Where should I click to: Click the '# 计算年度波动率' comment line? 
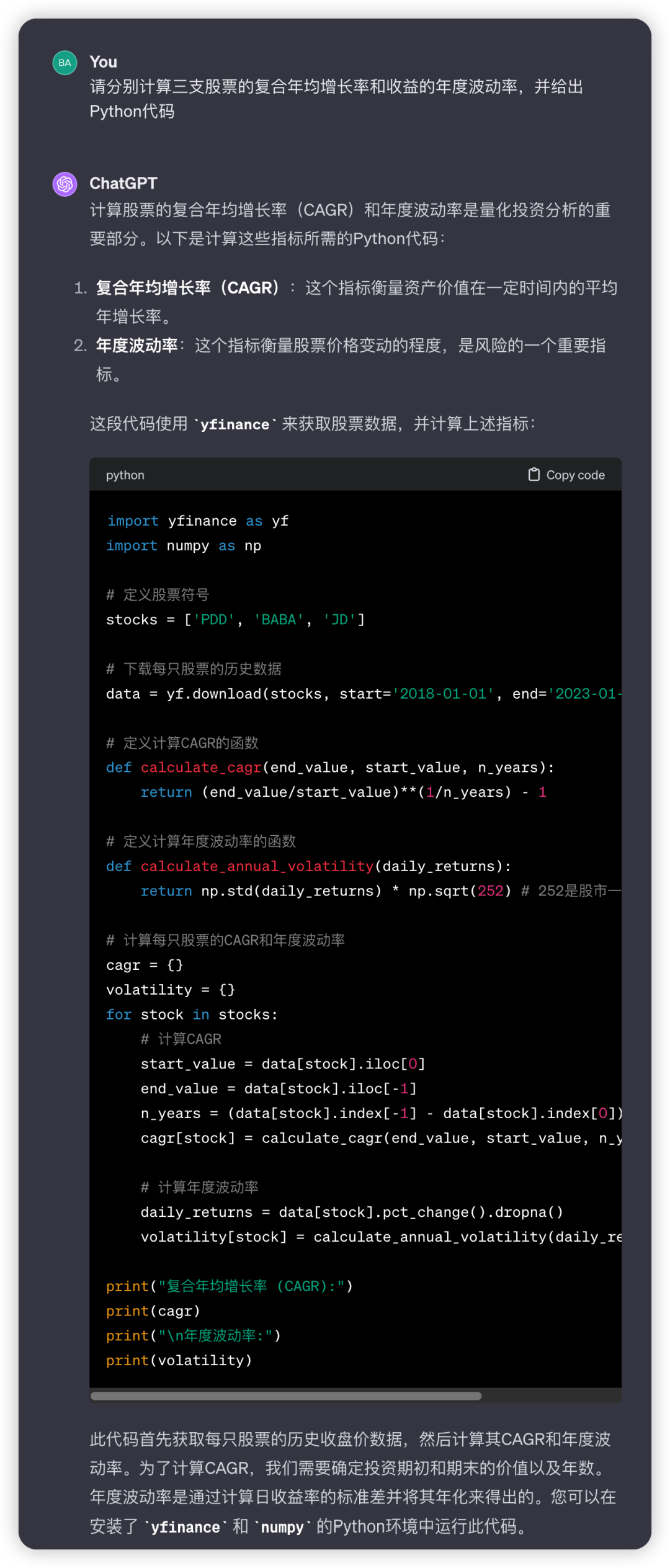pos(200,1188)
